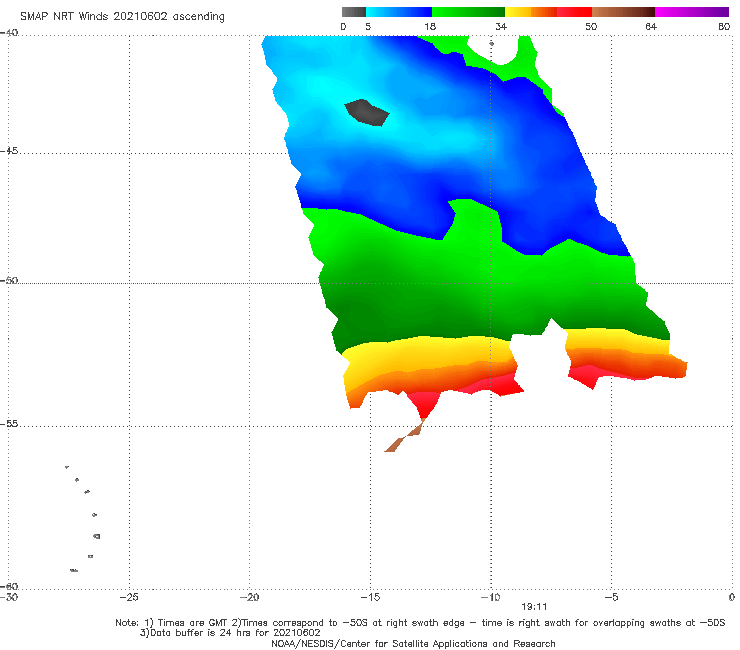This screenshot has width=740, height=650.
Task: Click longitude axis label '-20'
Action: pos(249,598)
